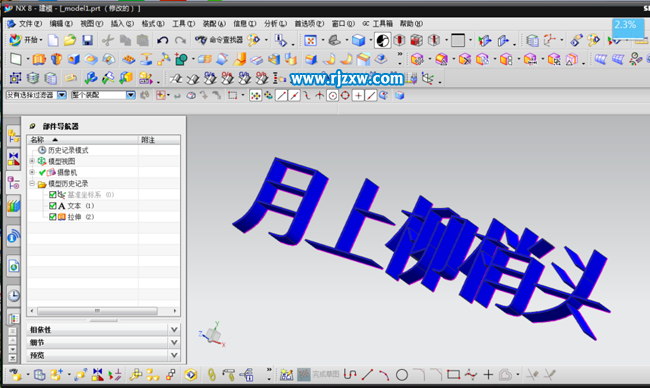This screenshot has width=650, height=388.
Task: Open the GC 工具箱 menu
Action: coord(377,24)
